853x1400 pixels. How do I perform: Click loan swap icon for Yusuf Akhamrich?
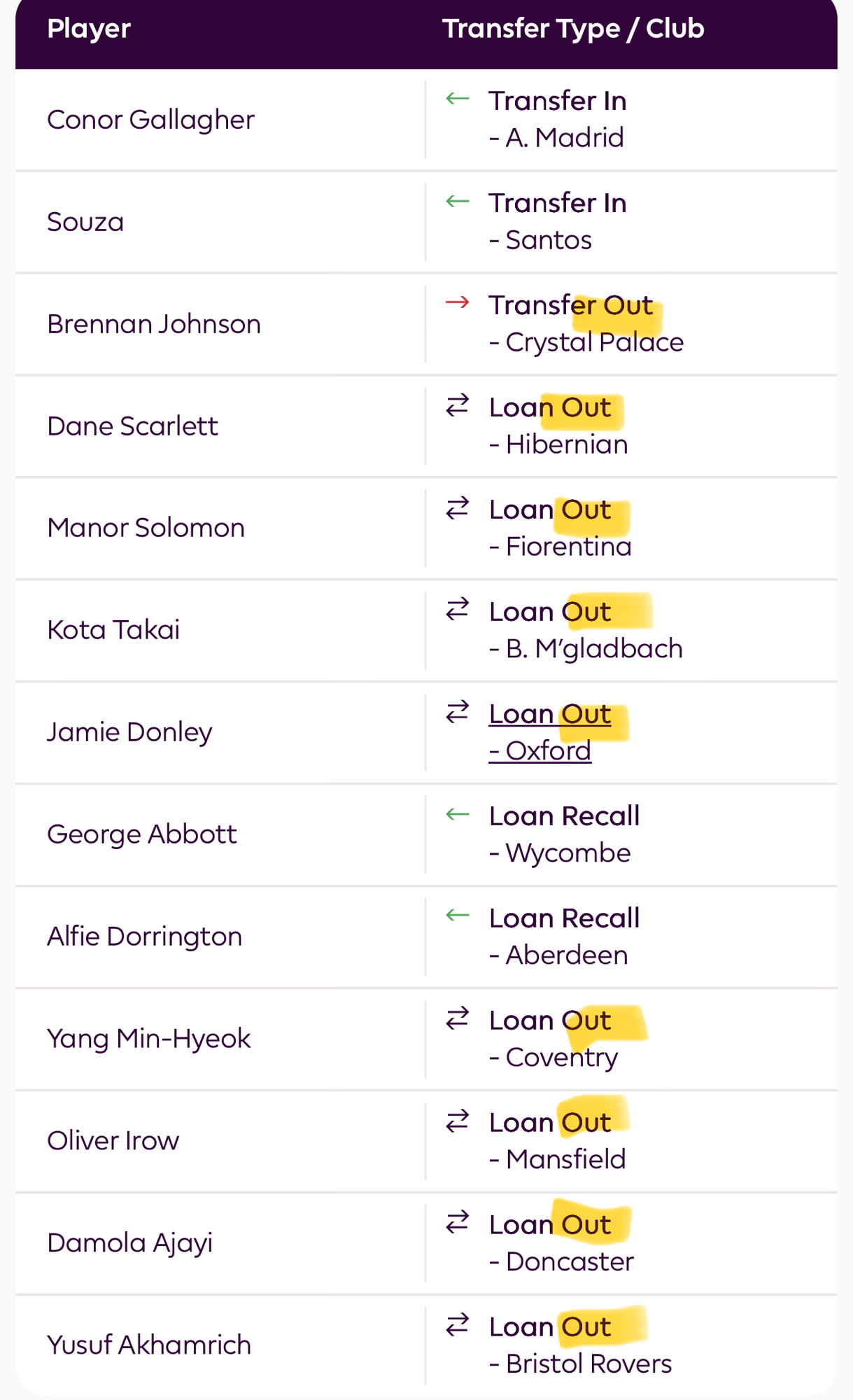coord(458,1325)
